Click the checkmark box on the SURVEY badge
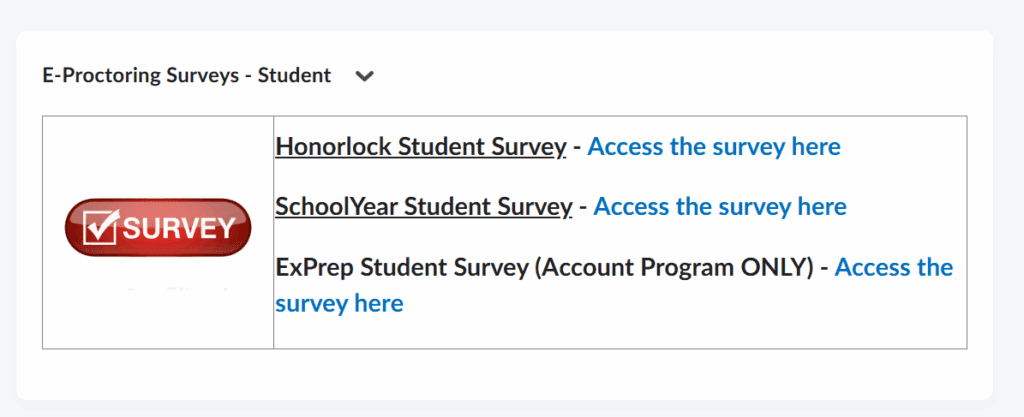 pyautogui.click(x=102, y=228)
